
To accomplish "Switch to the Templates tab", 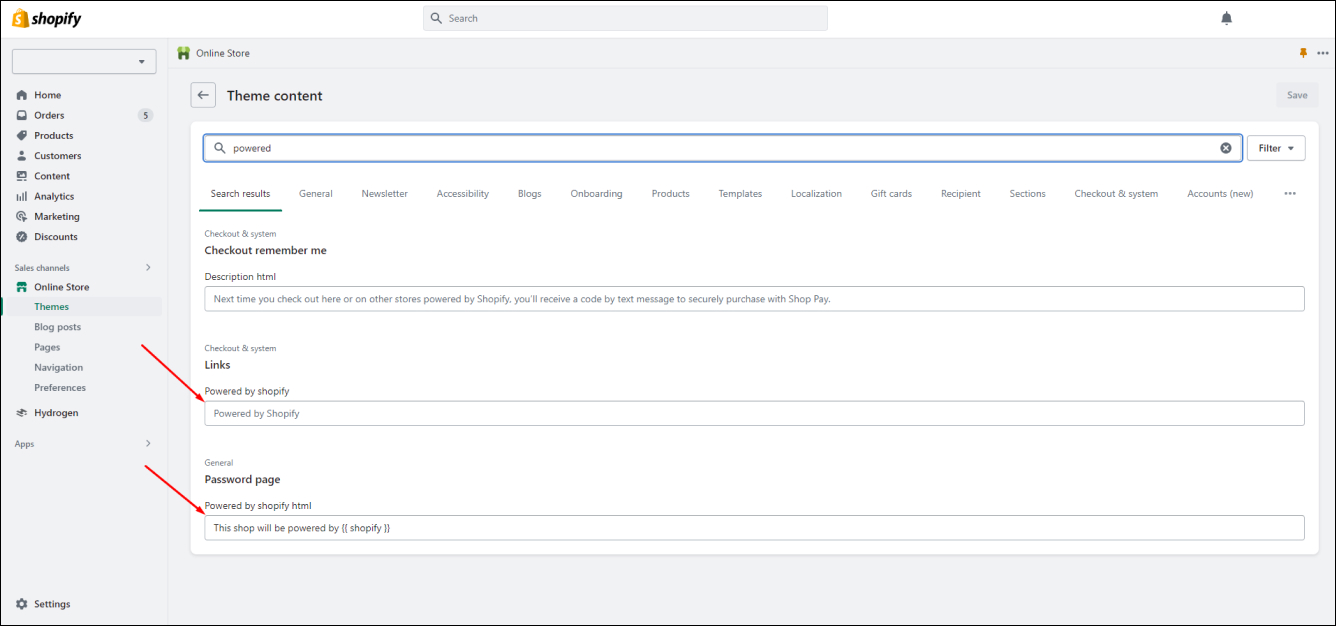I will [740, 194].
